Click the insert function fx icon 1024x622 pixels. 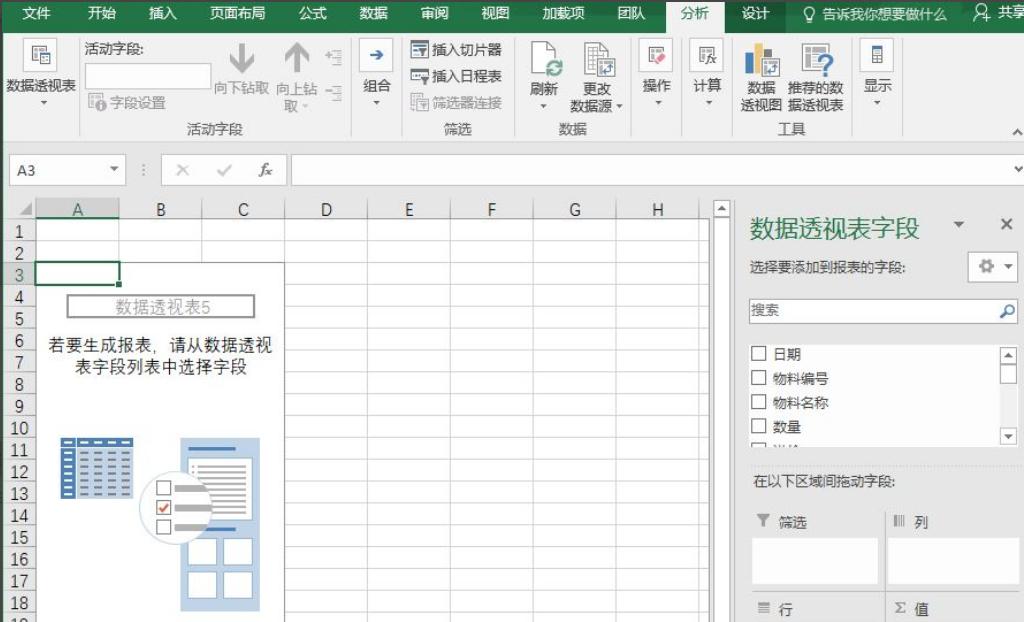coord(264,171)
